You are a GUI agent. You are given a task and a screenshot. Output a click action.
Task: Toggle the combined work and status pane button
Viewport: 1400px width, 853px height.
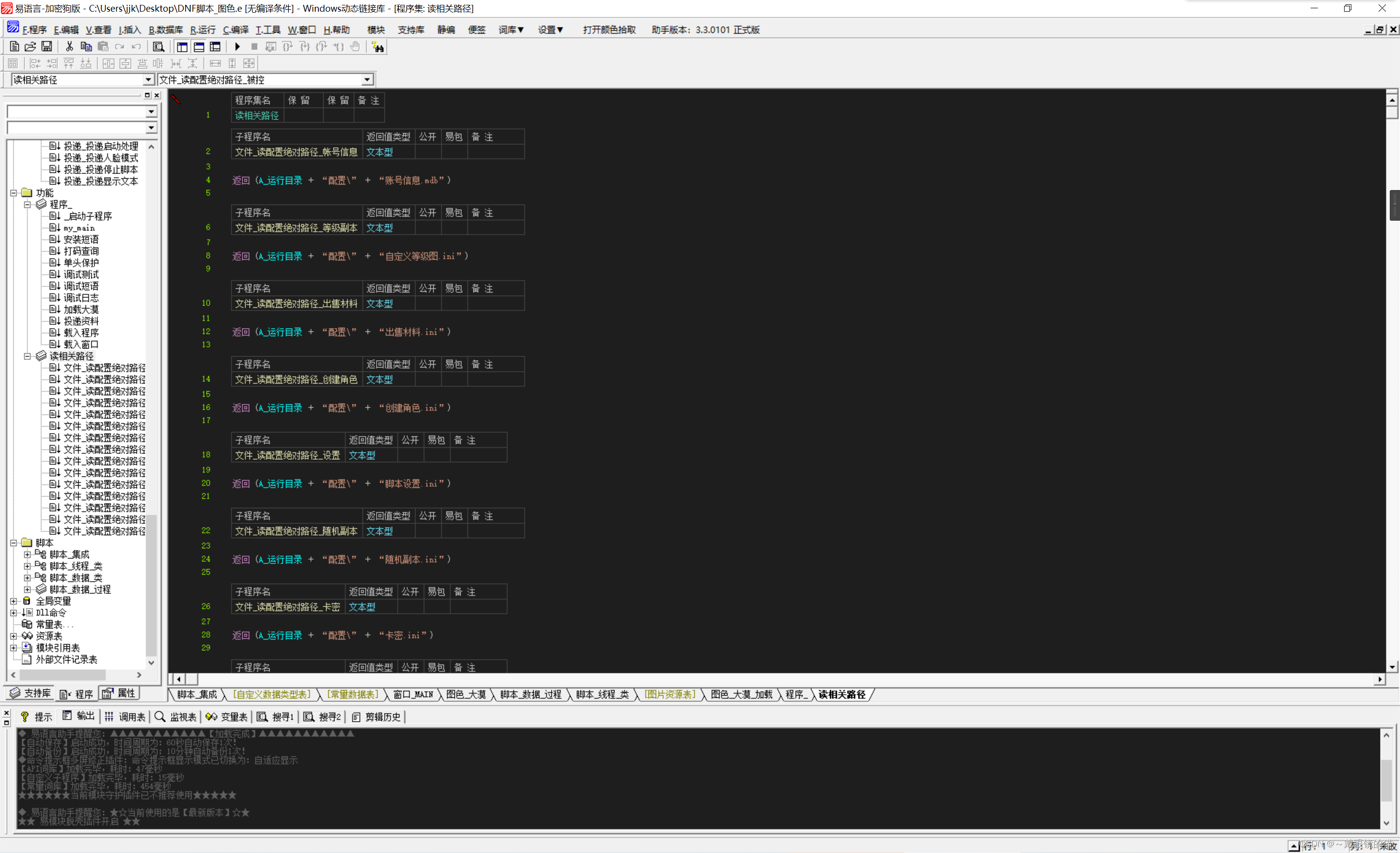215,47
